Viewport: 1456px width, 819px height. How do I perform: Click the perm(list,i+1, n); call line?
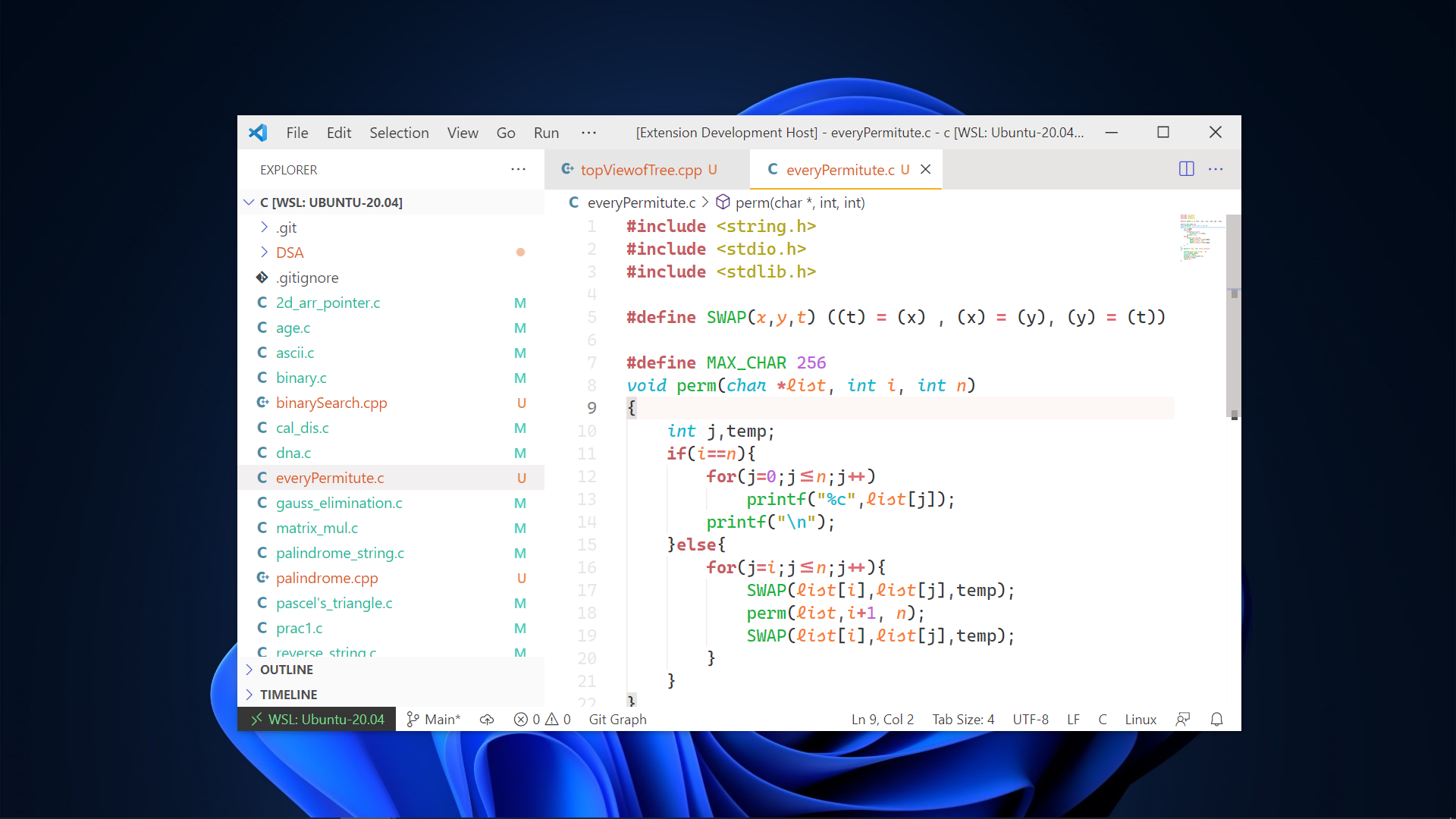[835, 613]
